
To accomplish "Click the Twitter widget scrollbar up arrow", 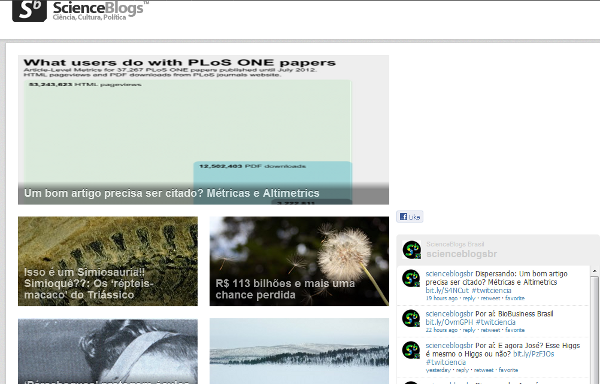I will tap(595, 271).
